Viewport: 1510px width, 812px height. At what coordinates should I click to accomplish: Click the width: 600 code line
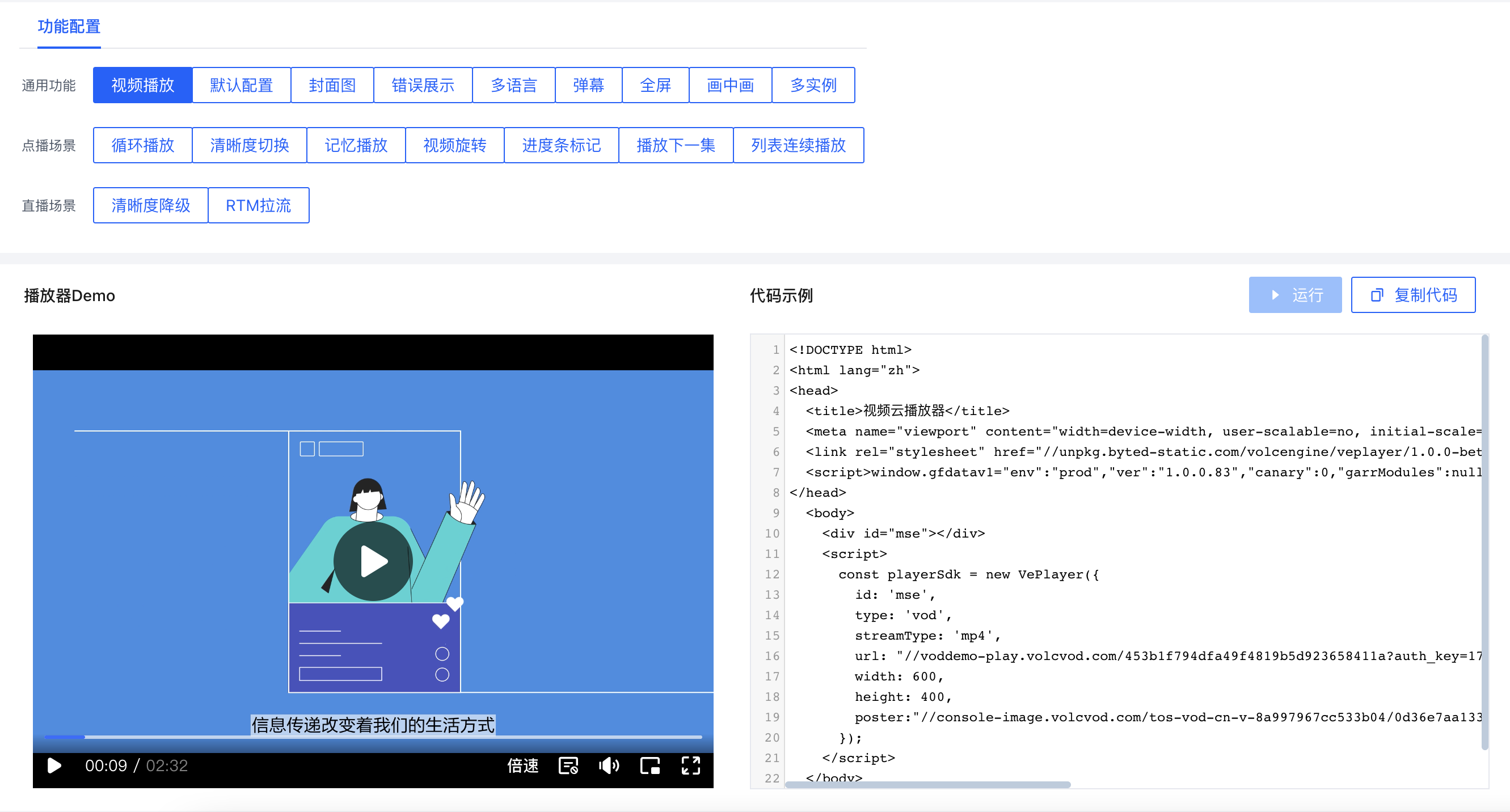pyautogui.click(x=899, y=676)
